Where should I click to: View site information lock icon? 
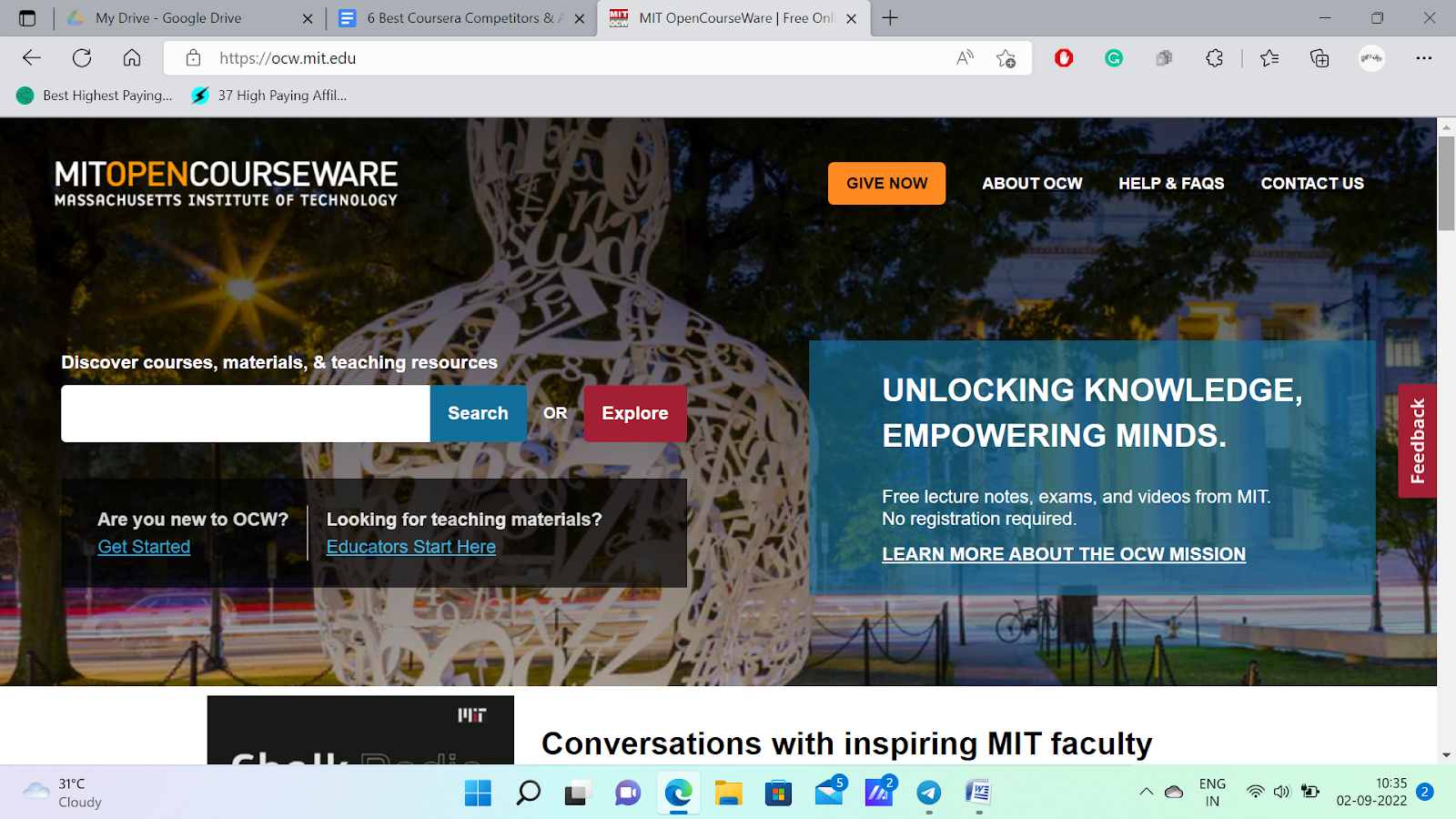click(193, 58)
